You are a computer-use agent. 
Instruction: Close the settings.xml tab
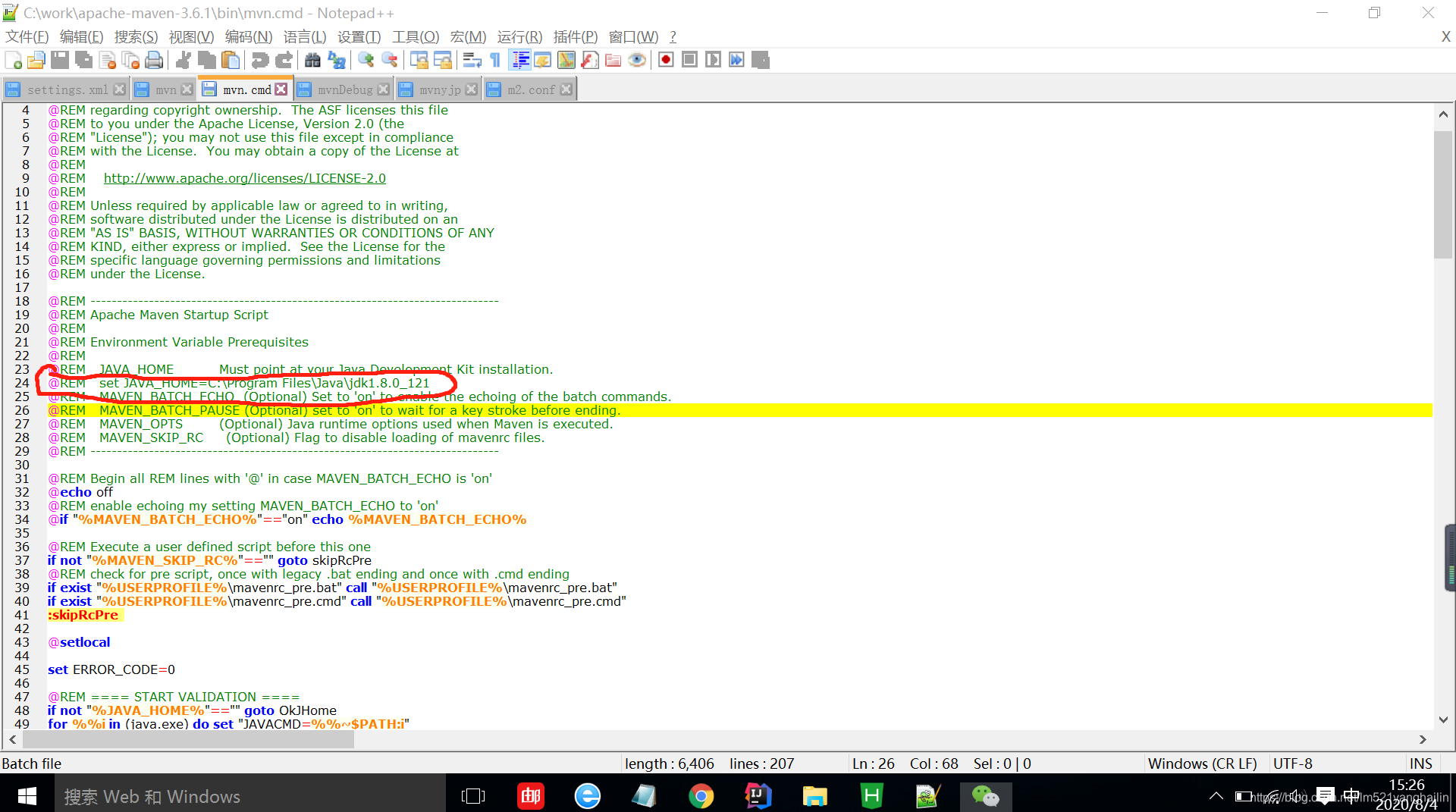pyautogui.click(x=119, y=89)
